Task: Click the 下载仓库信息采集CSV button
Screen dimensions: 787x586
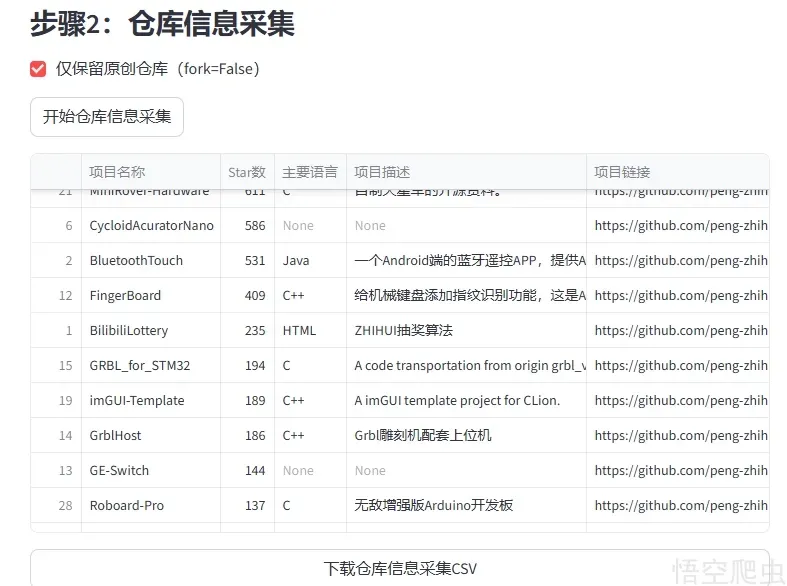Action: point(400,568)
